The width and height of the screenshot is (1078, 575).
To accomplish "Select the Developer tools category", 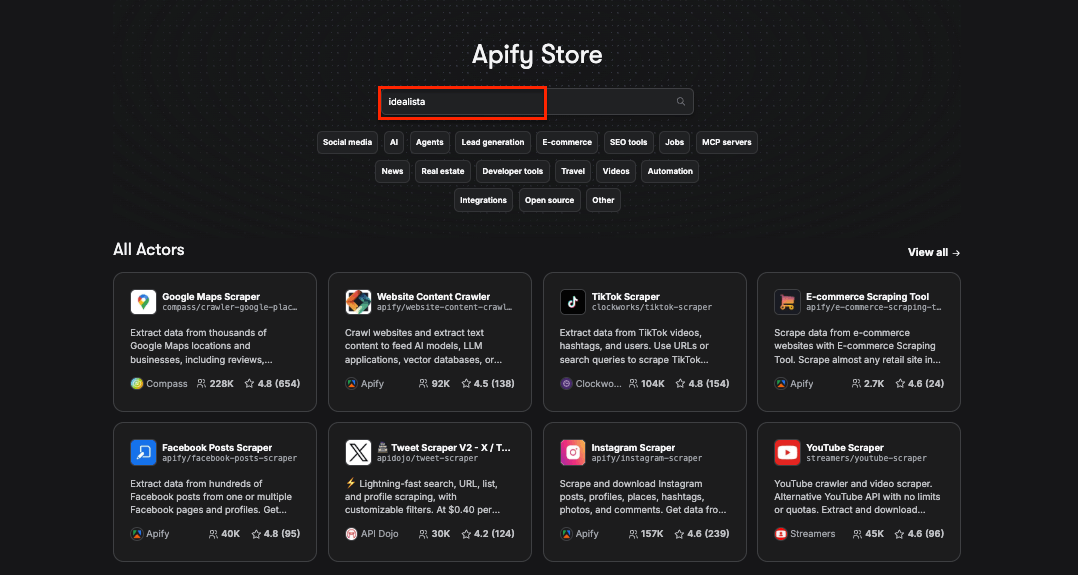I will click(513, 171).
